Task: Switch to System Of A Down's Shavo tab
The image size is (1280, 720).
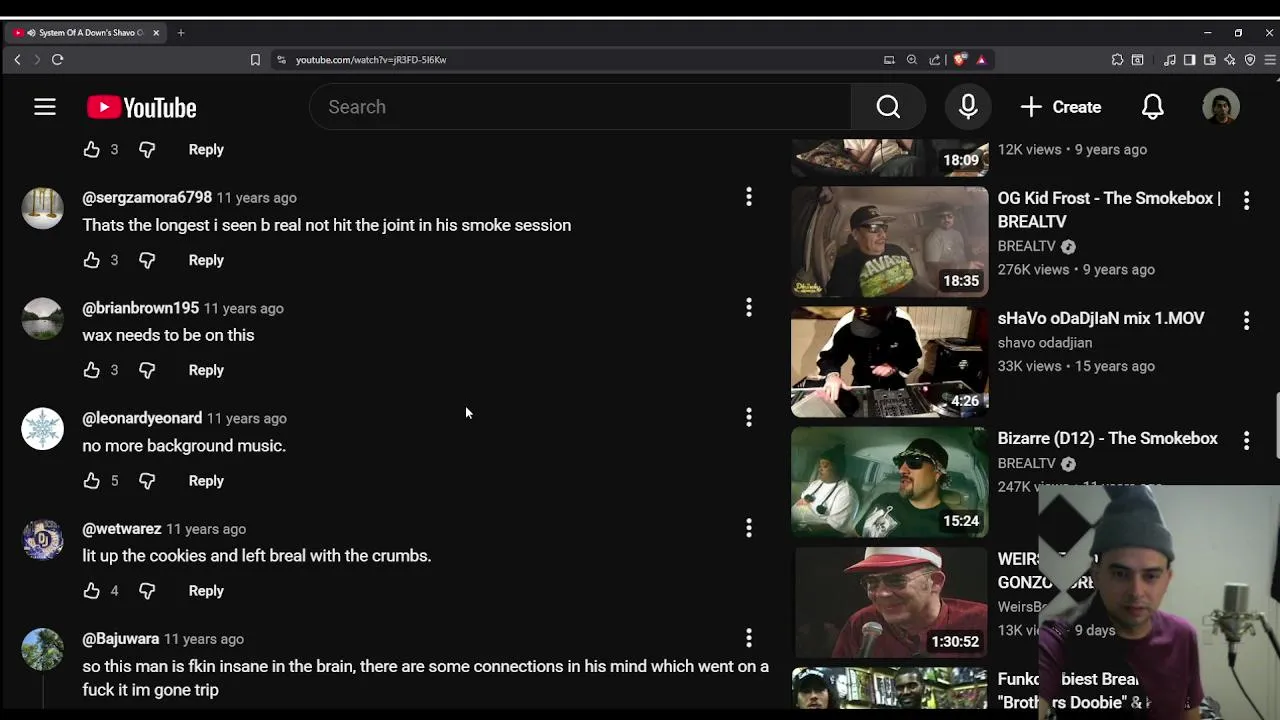Action: pos(87,33)
